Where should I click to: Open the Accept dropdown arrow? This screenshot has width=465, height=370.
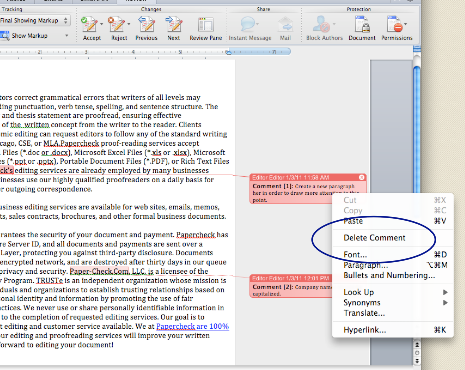[101, 24]
